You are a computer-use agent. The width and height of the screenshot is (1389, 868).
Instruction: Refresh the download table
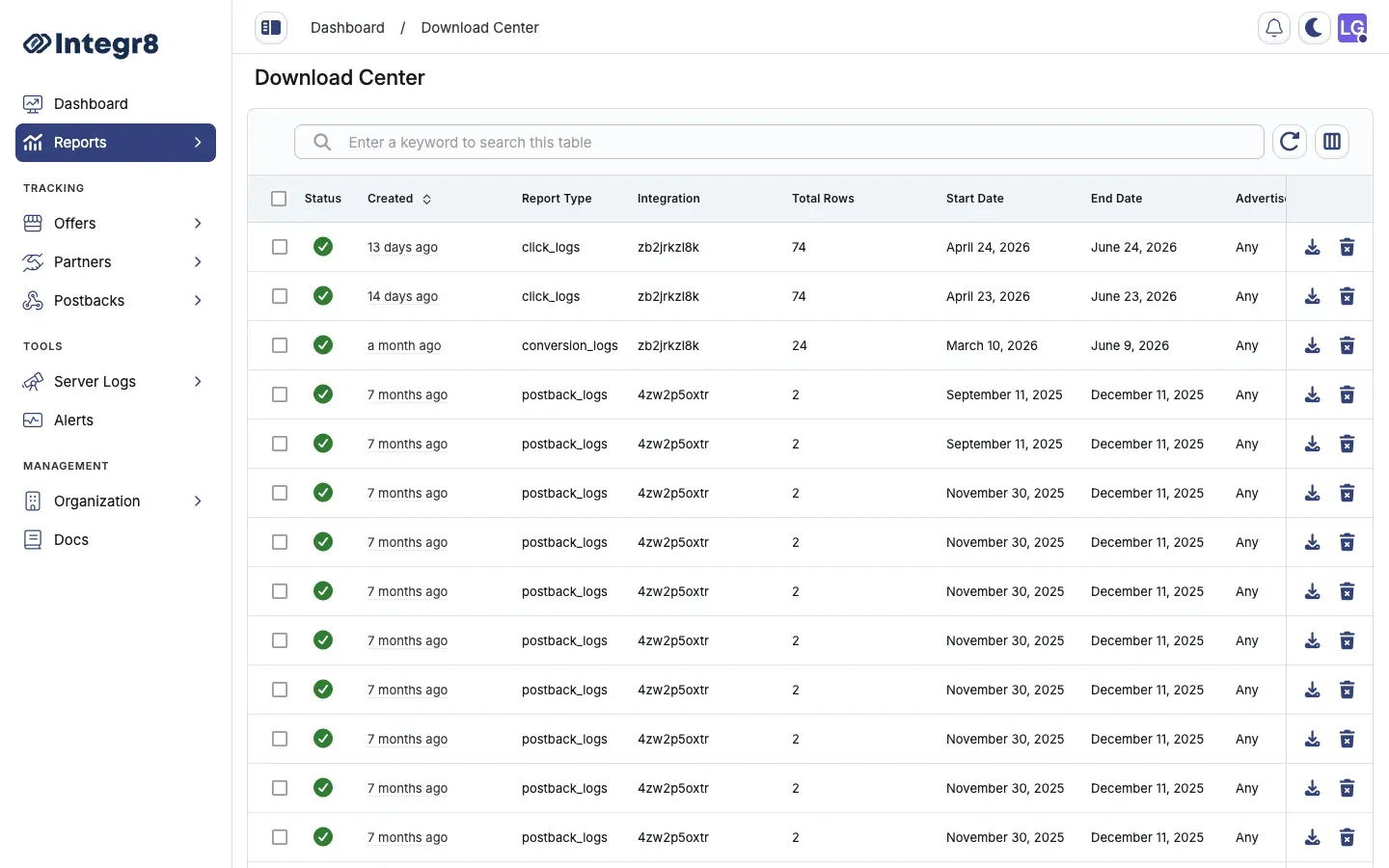point(1290,142)
